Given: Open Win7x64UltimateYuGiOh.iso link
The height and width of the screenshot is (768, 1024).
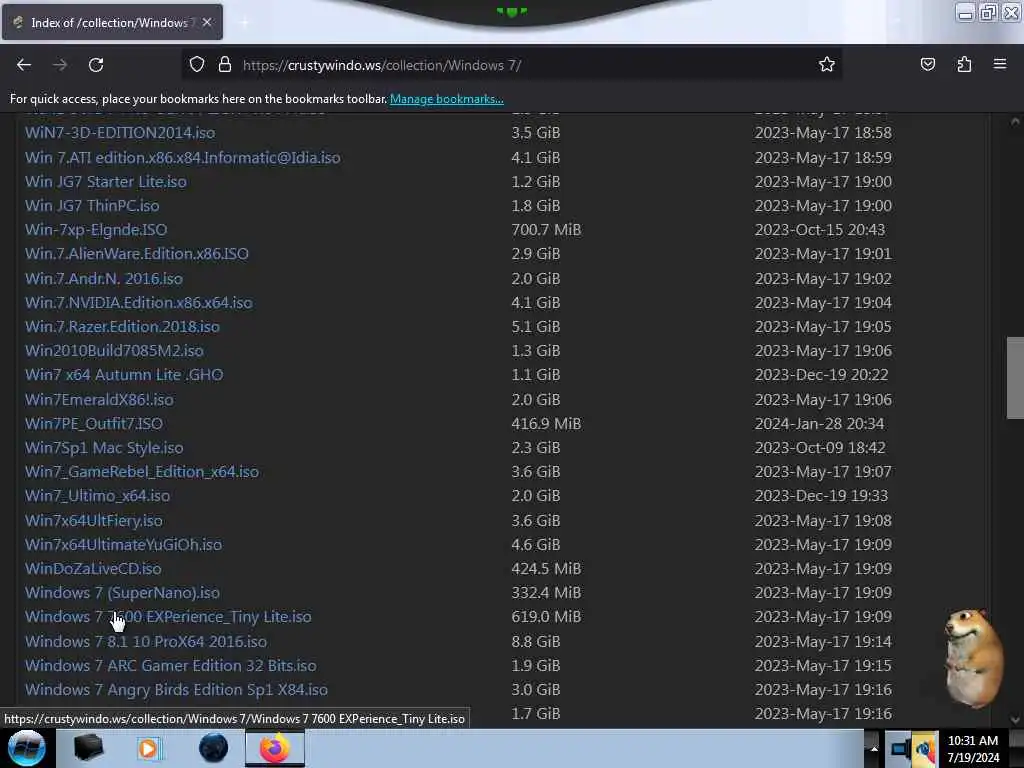Looking at the screenshot, I should pyautogui.click(x=123, y=545).
